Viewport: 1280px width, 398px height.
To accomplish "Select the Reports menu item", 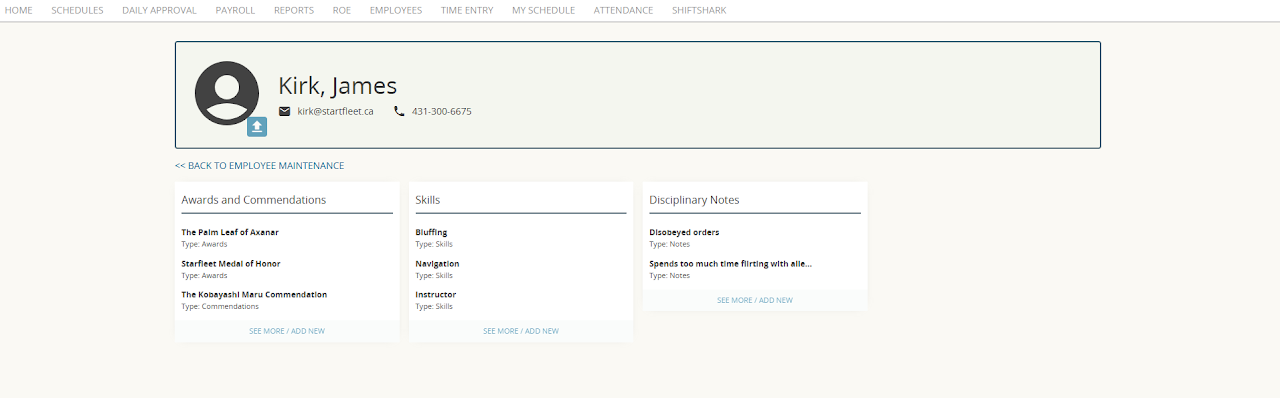I will 294,10.
